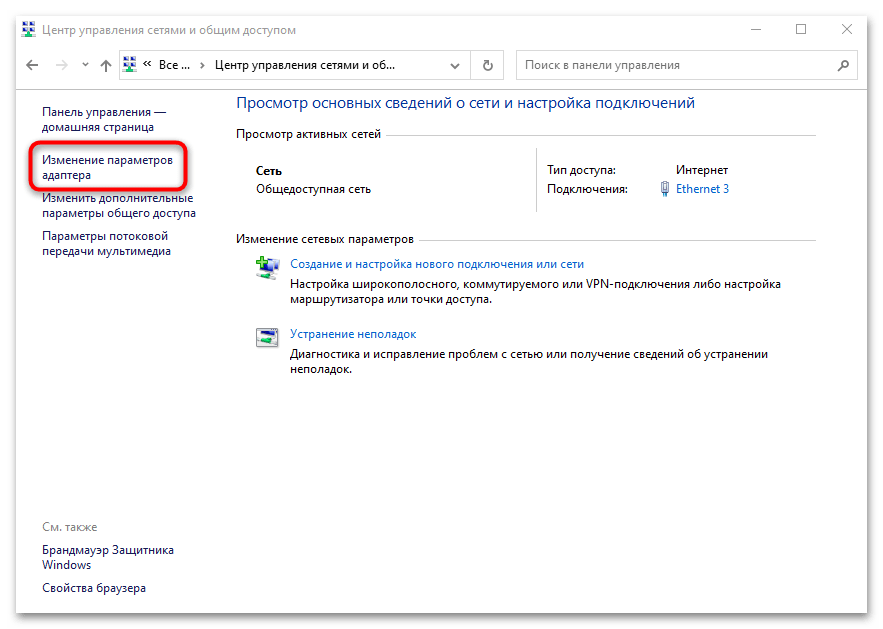Open 'Создание и настройка нового подключения' link
883x629 pixels.
436,264
